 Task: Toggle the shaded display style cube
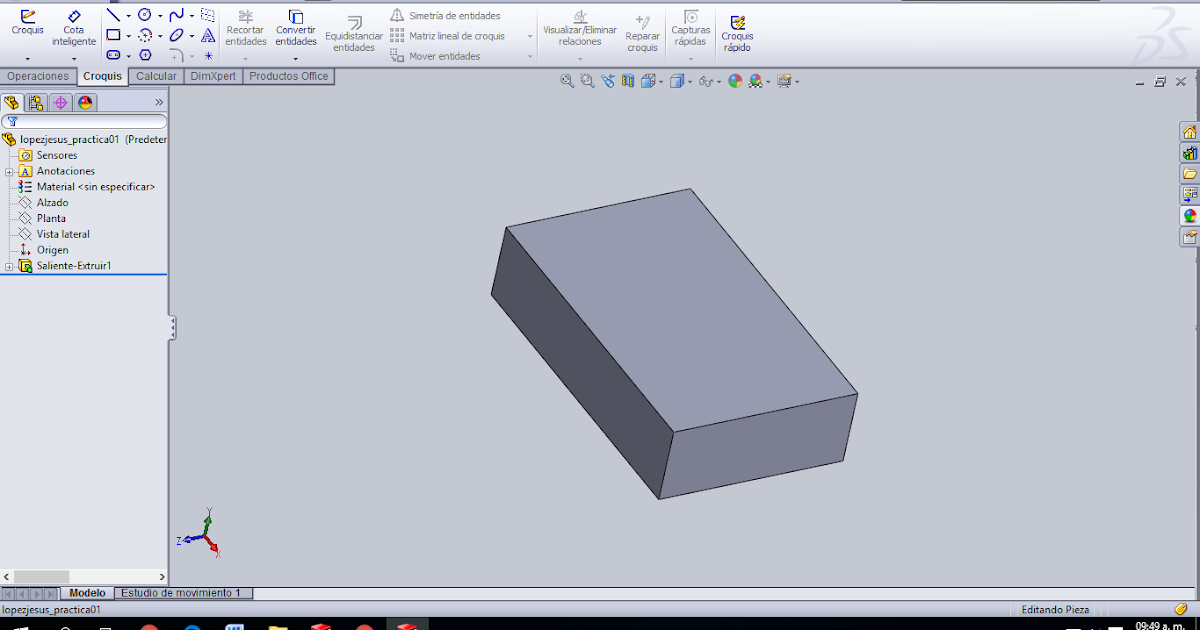(675, 81)
